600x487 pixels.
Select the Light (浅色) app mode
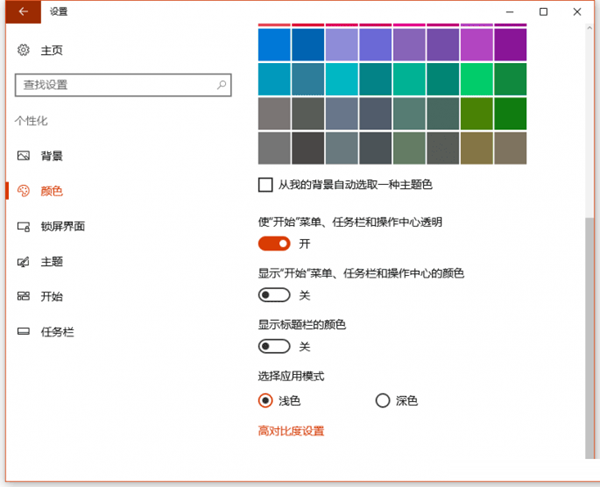[265, 400]
